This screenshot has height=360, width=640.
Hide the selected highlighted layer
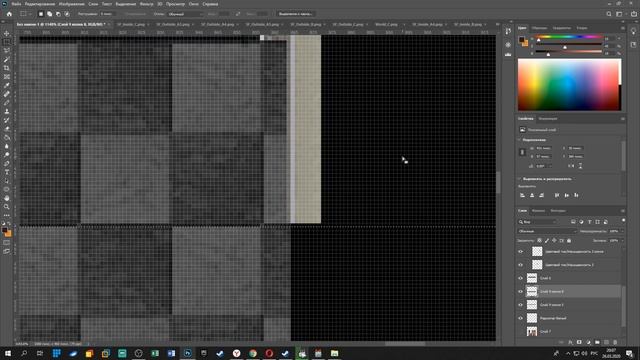coord(520,291)
